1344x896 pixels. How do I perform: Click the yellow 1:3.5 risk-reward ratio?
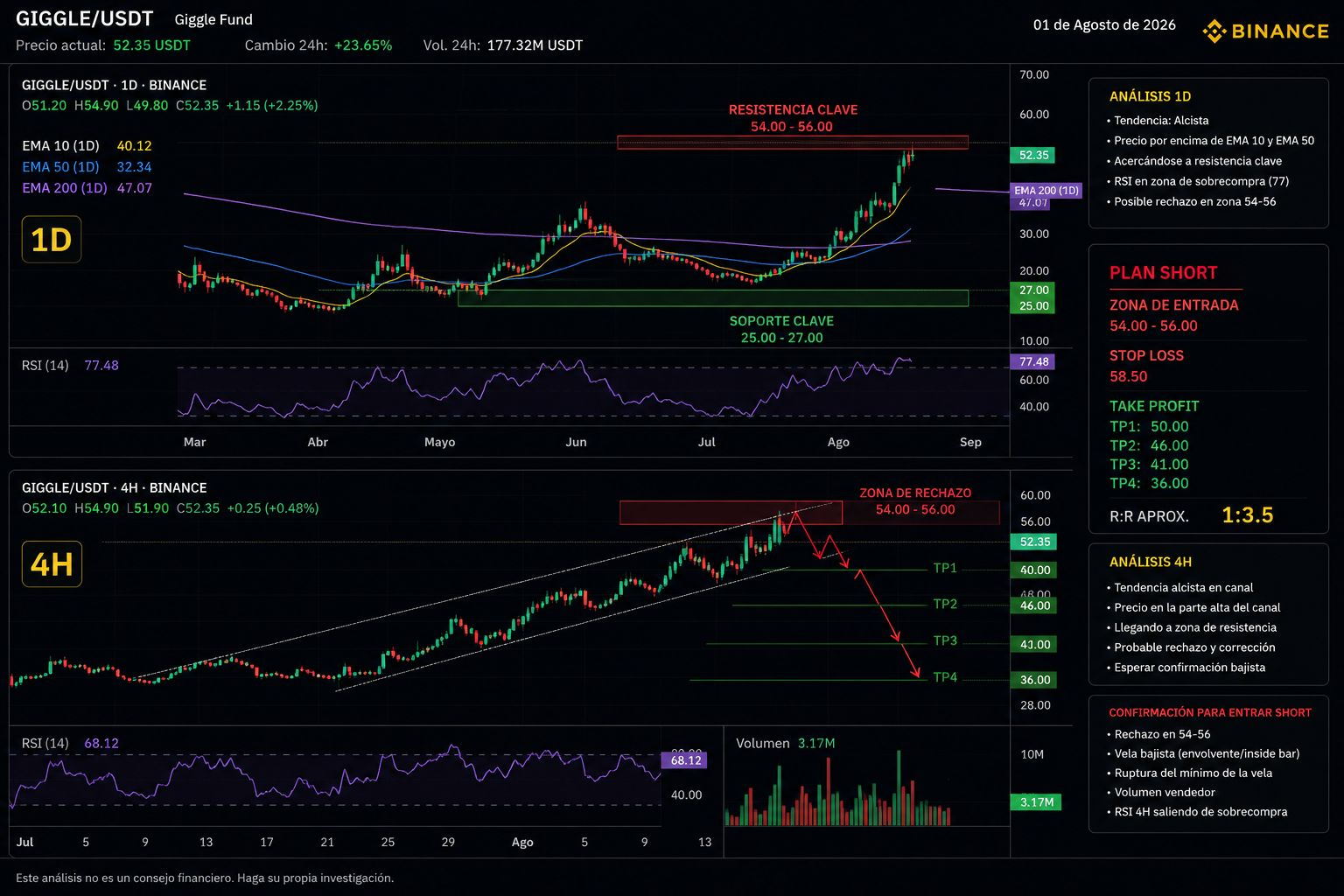1248,515
